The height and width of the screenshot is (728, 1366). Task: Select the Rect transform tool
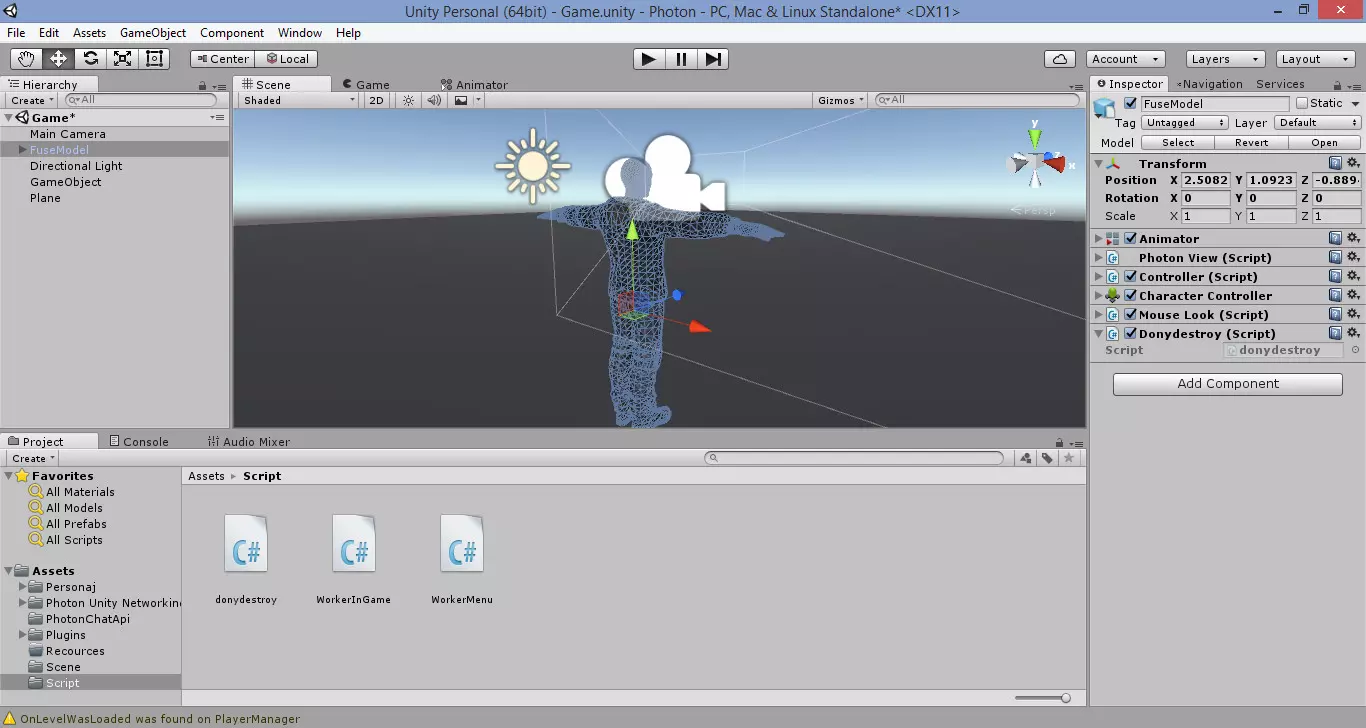pyautogui.click(x=154, y=58)
